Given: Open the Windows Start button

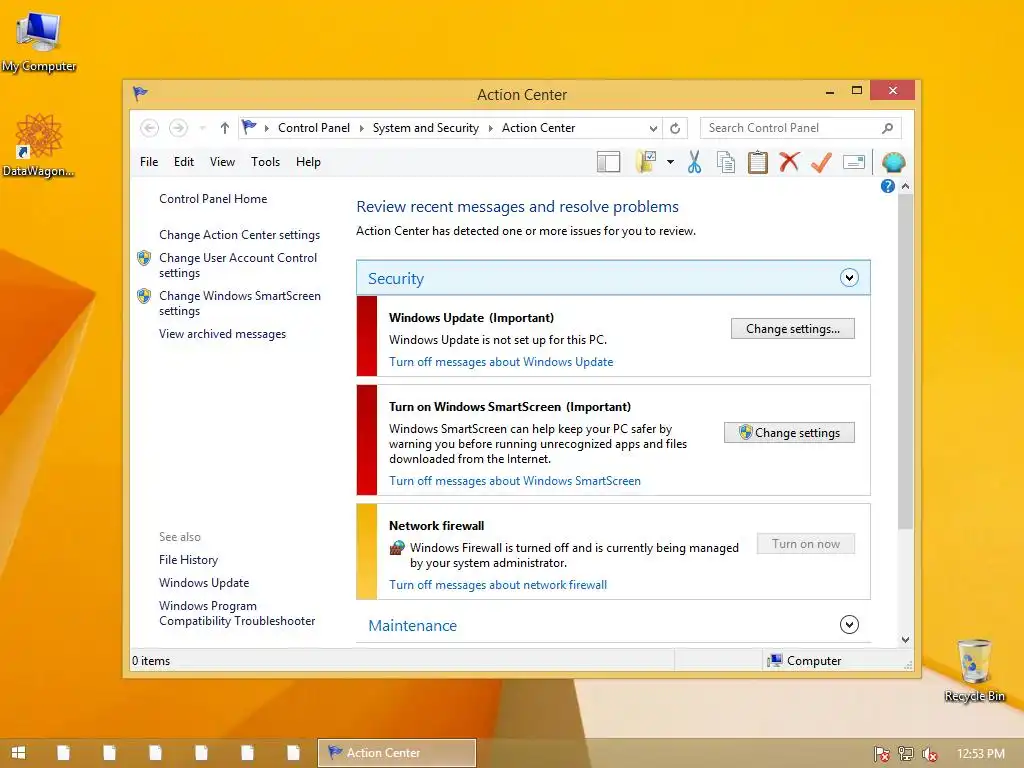Looking at the screenshot, I should coord(18,753).
